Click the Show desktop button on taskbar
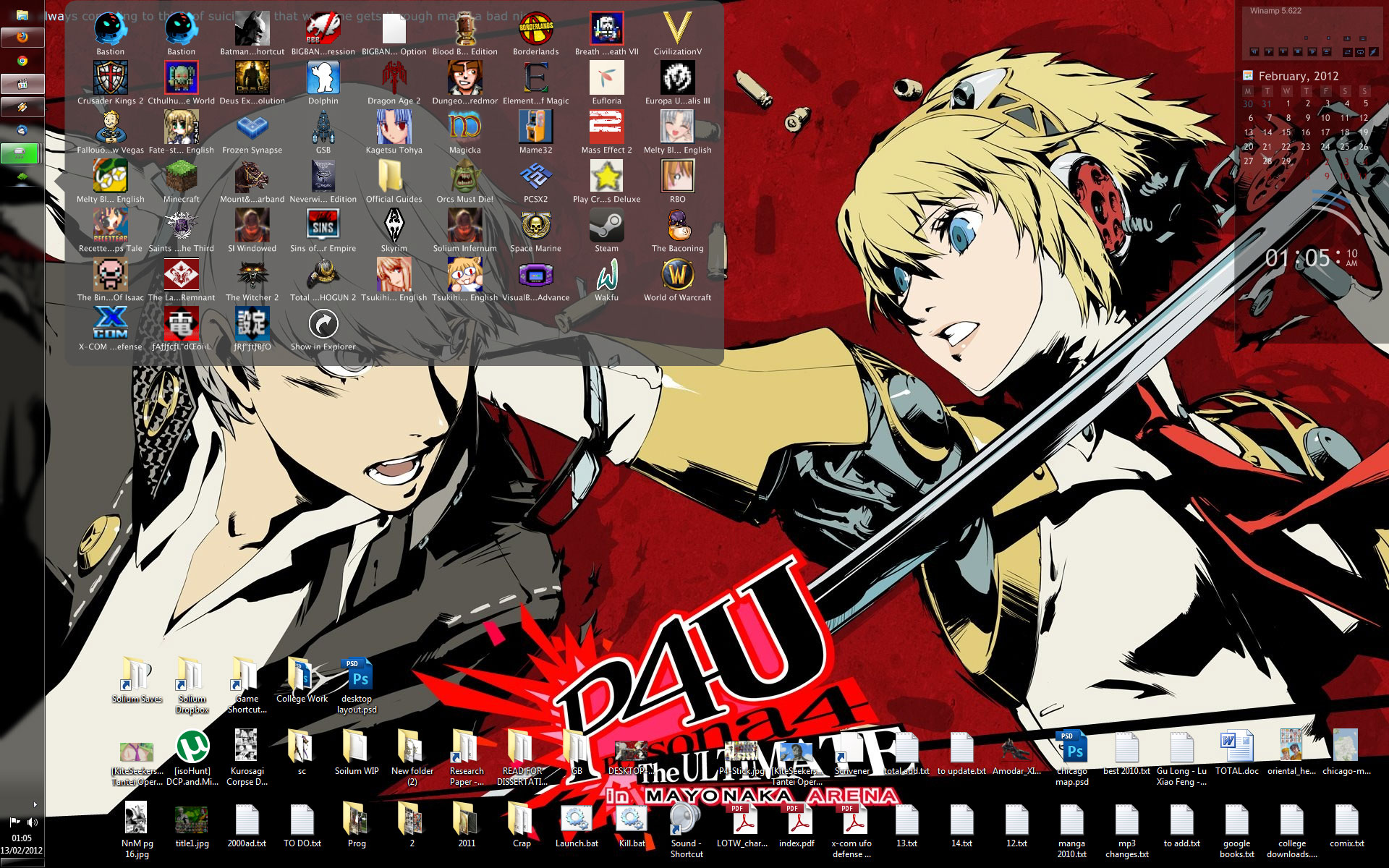The height and width of the screenshot is (868, 1389). [22, 863]
